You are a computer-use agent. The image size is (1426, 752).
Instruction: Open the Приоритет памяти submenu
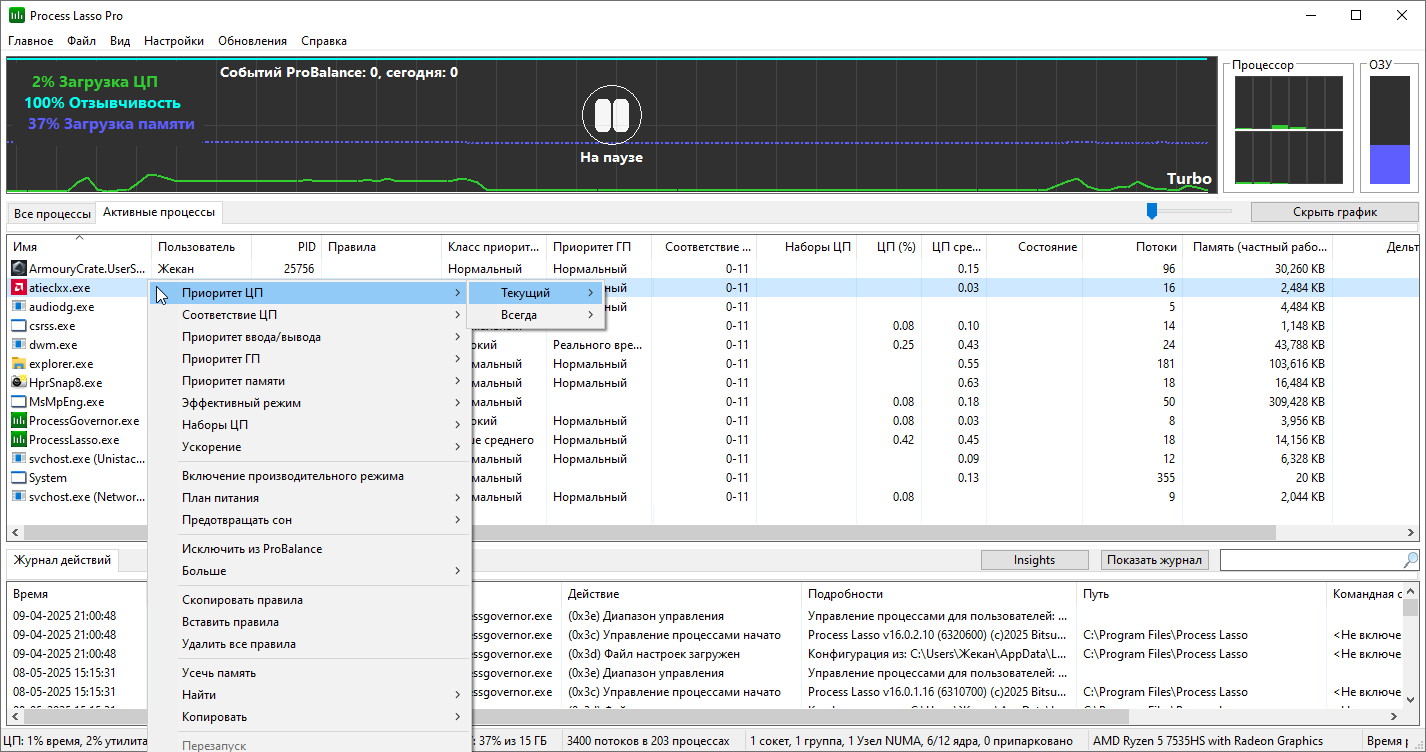309,381
